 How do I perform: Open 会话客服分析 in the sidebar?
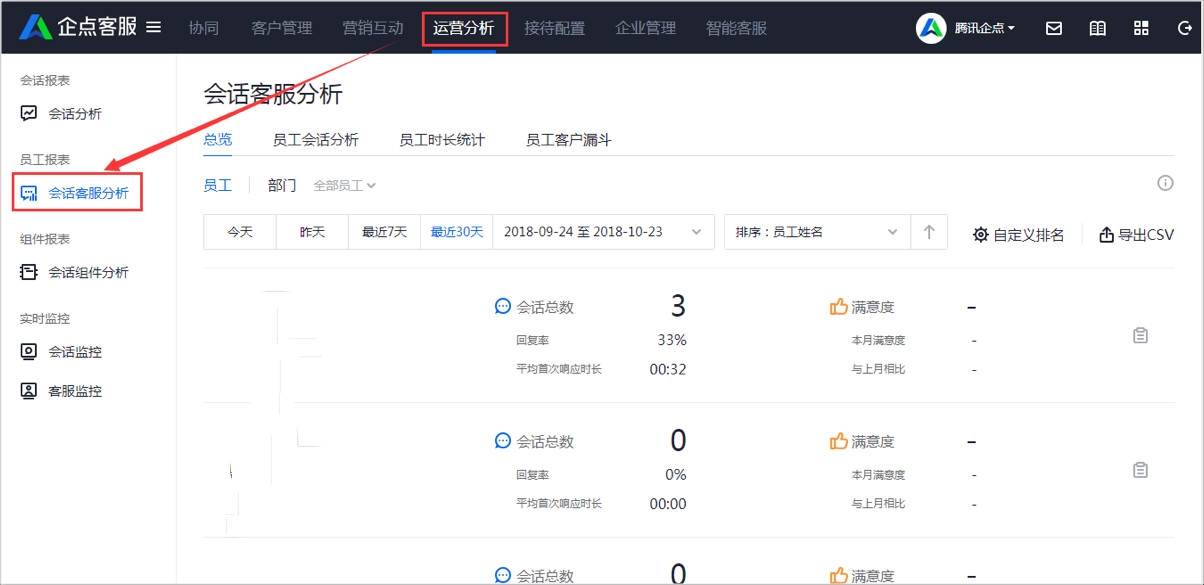click(x=75, y=193)
